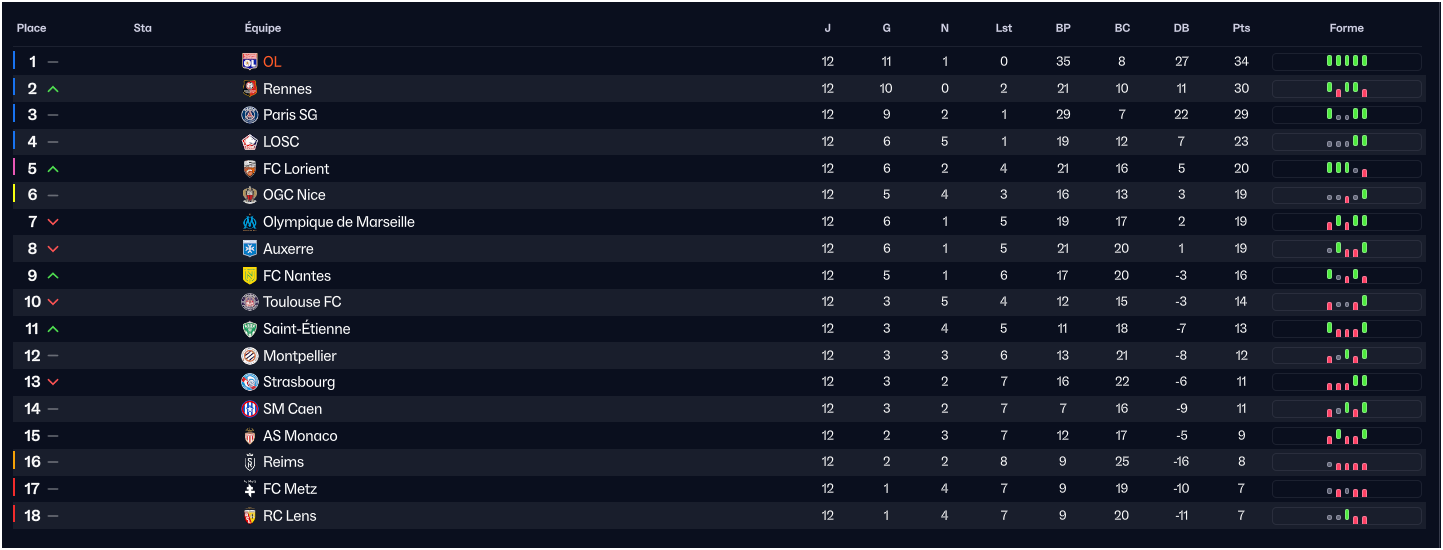Open the LOSC team name link
Image resolution: width=1443 pixels, height=550 pixels.
coord(281,142)
